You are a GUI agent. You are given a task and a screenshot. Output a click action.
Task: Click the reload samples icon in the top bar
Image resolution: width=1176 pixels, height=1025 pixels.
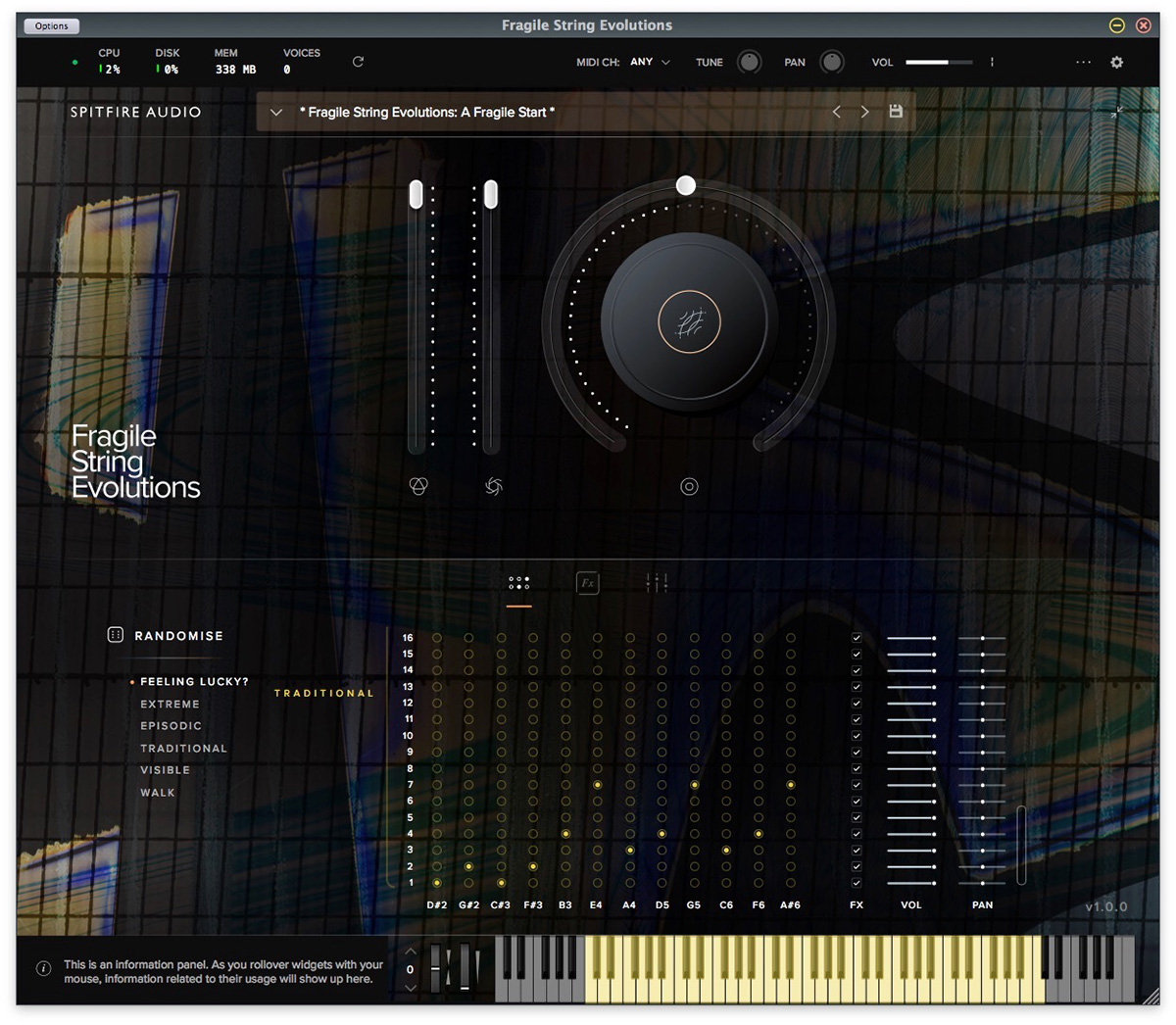[358, 61]
